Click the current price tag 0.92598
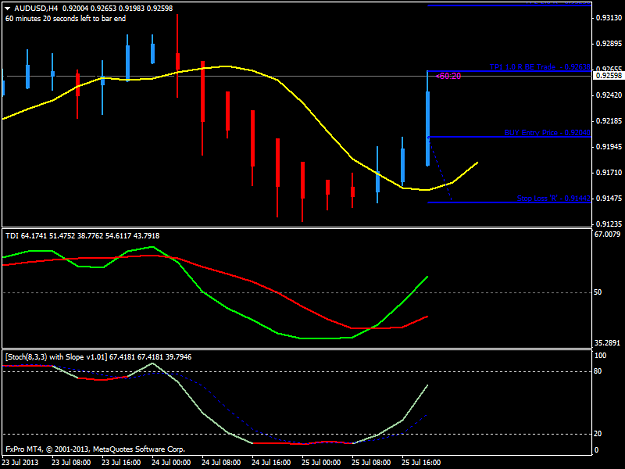625x469 pixels. point(609,75)
